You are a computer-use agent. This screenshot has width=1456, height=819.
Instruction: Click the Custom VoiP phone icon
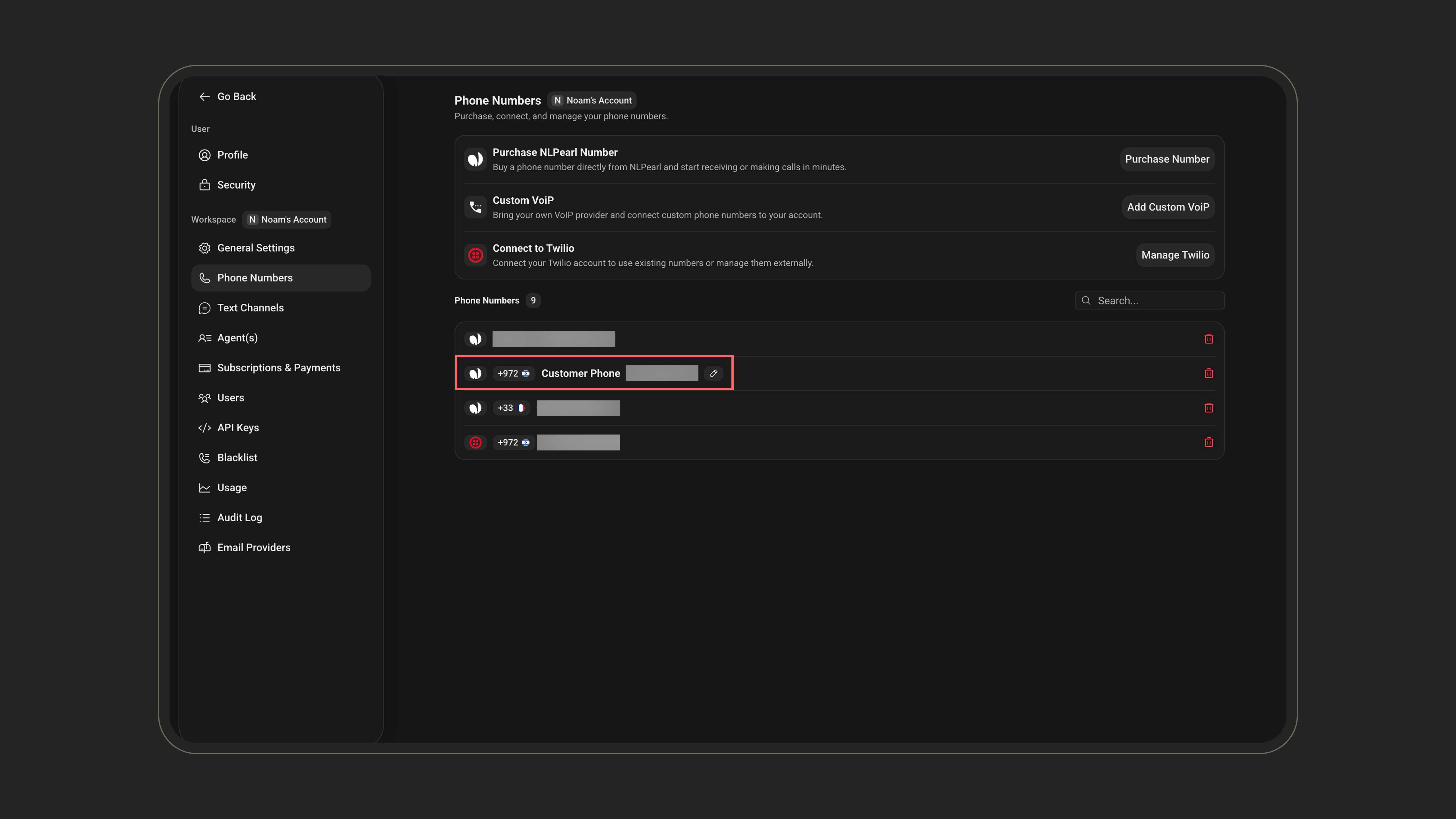click(x=475, y=207)
